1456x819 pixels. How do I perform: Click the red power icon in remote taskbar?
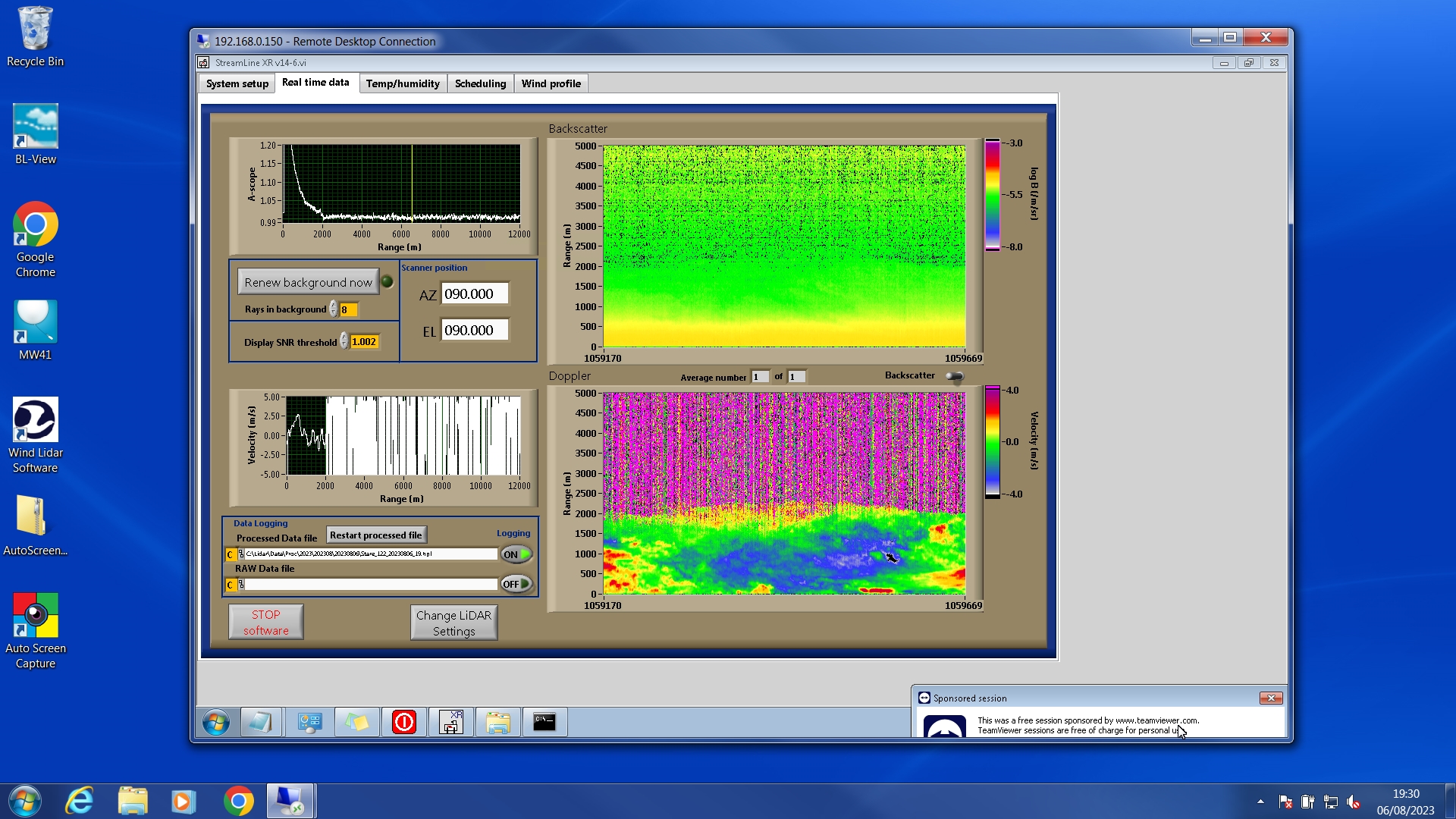pyautogui.click(x=403, y=722)
